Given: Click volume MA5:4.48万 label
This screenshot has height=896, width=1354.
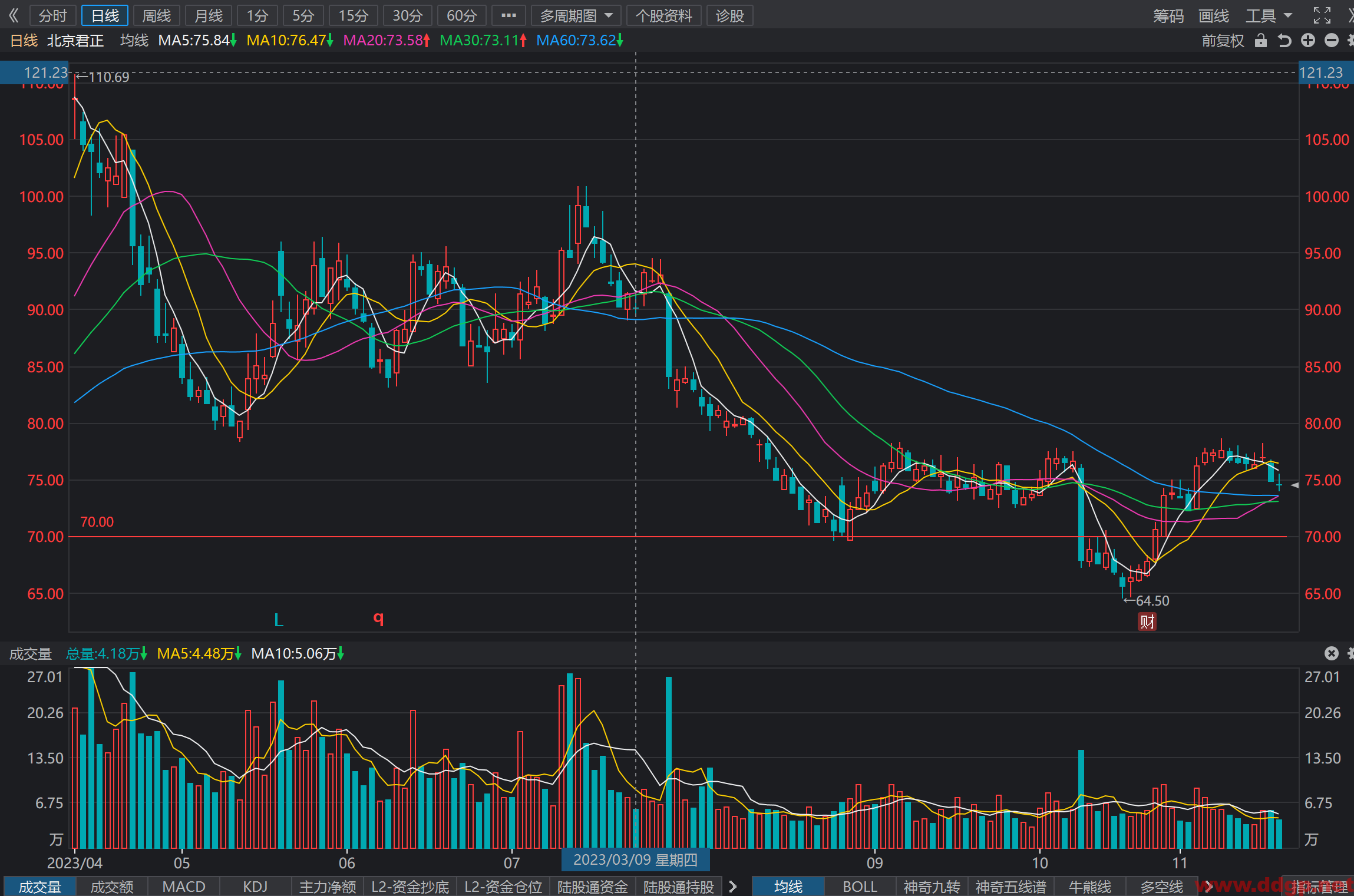Looking at the screenshot, I should 199,654.
